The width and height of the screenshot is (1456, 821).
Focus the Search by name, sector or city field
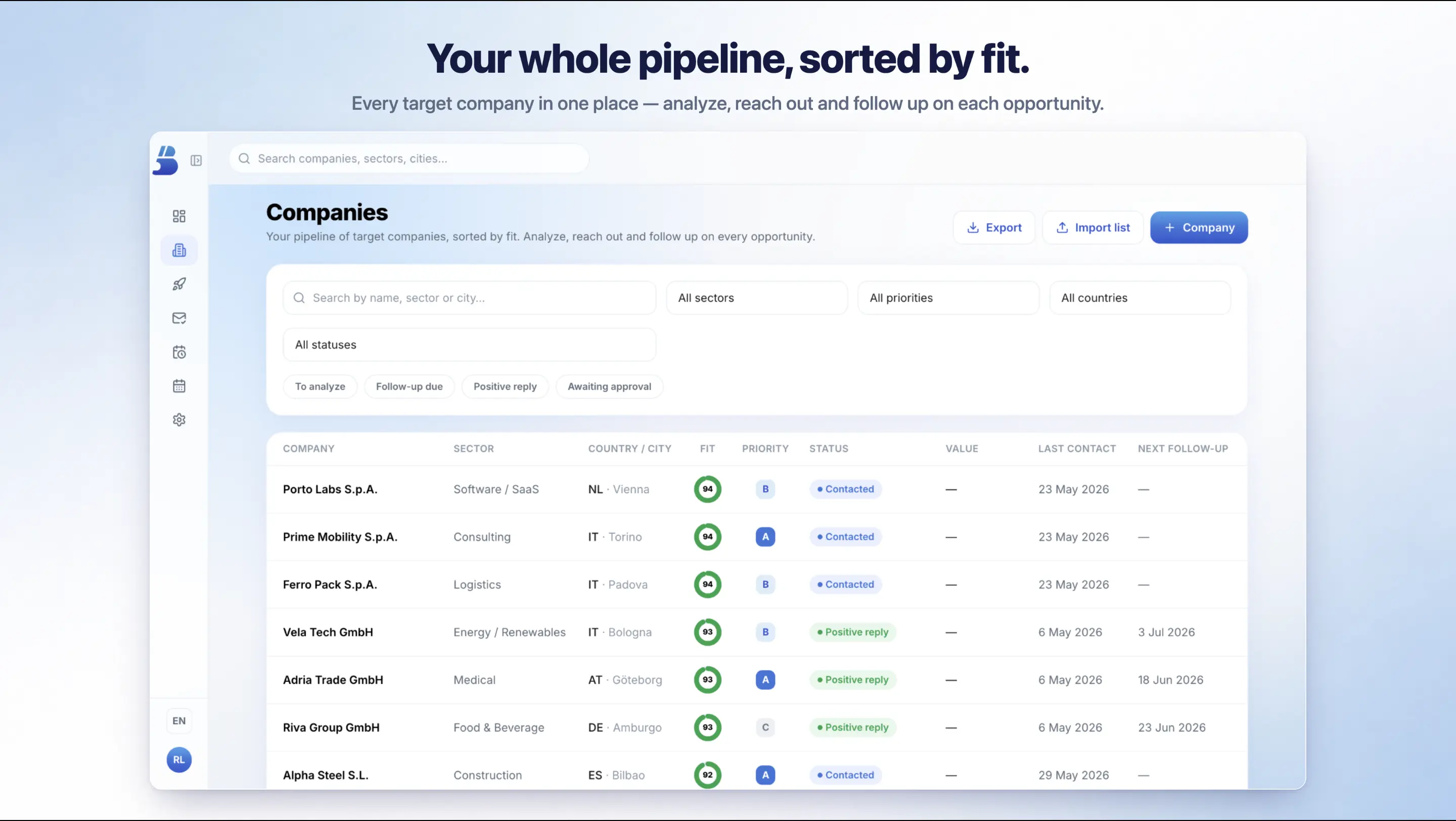coord(469,298)
